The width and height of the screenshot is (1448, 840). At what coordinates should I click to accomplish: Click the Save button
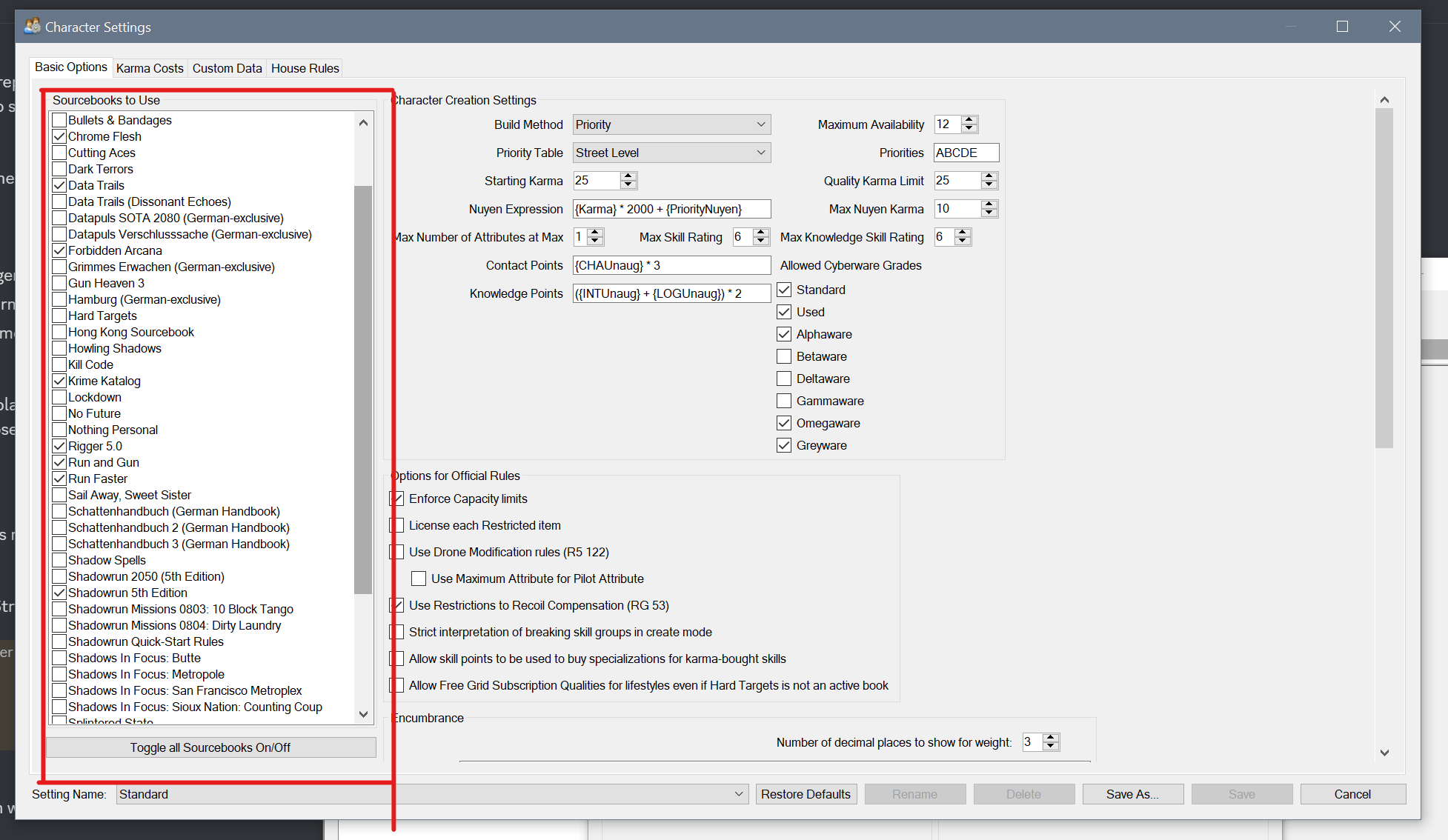click(x=1241, y=794)
